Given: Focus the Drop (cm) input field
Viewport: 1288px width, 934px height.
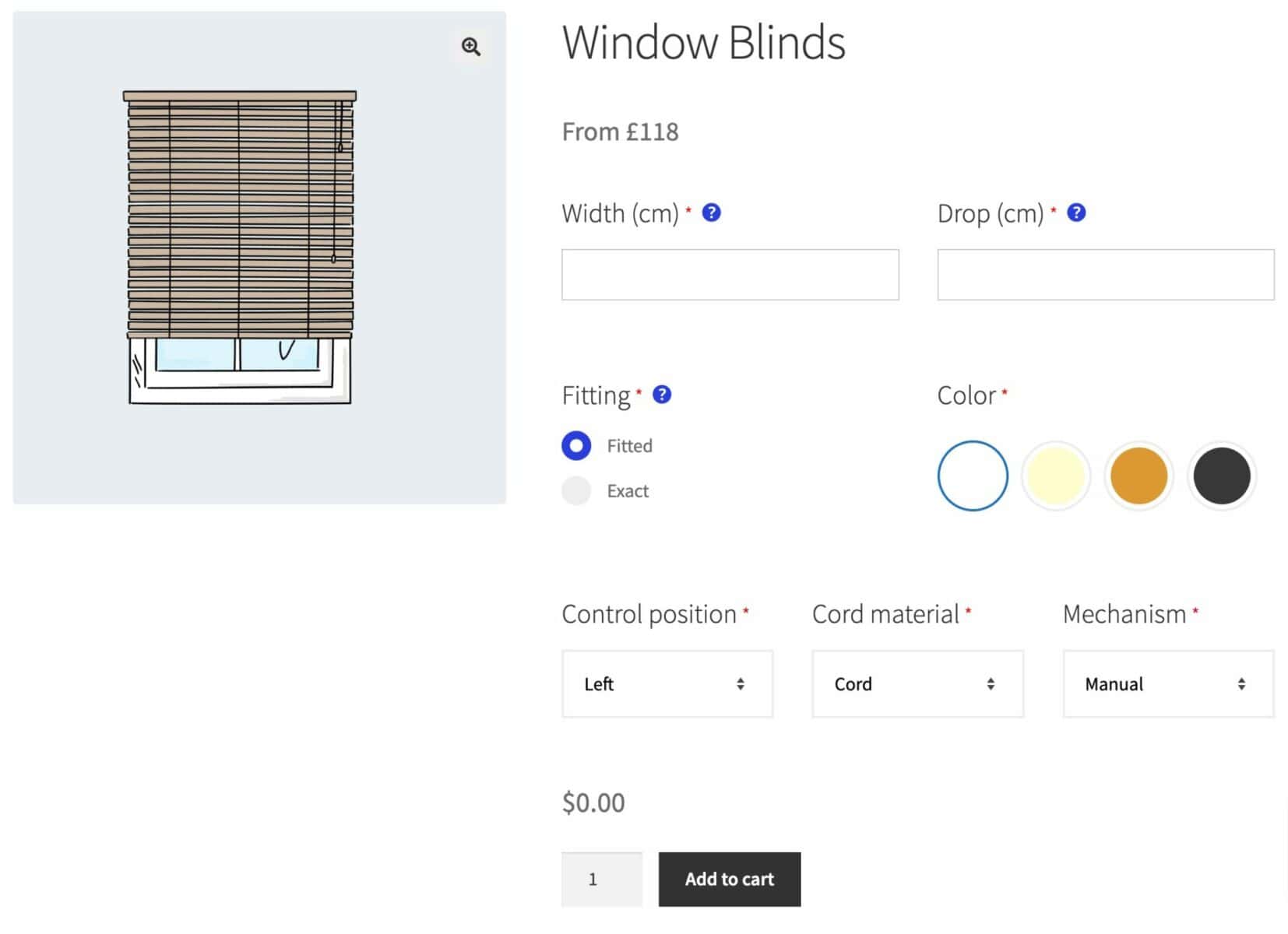Looking at the screenshot, I should (x=1106, y=275).
